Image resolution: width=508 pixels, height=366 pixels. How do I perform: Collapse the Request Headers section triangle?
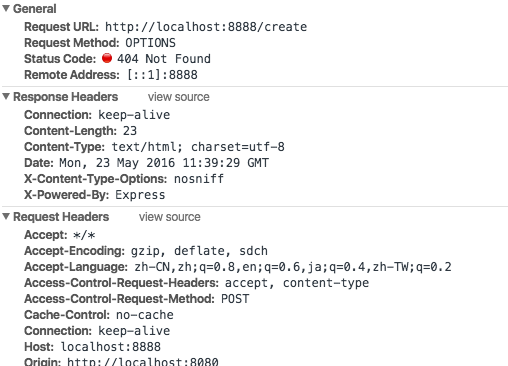point(6,216)
